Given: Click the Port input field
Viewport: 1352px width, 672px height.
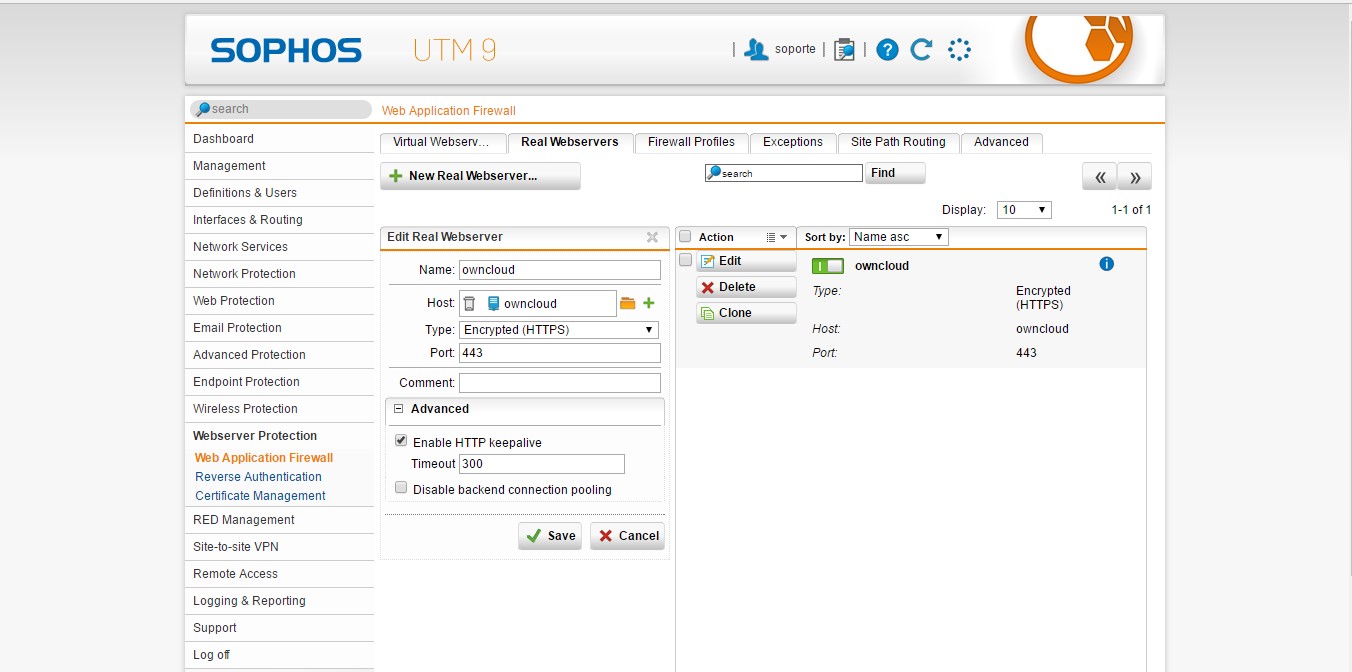Looking at the screenshot, I should (x=560, y=353).
